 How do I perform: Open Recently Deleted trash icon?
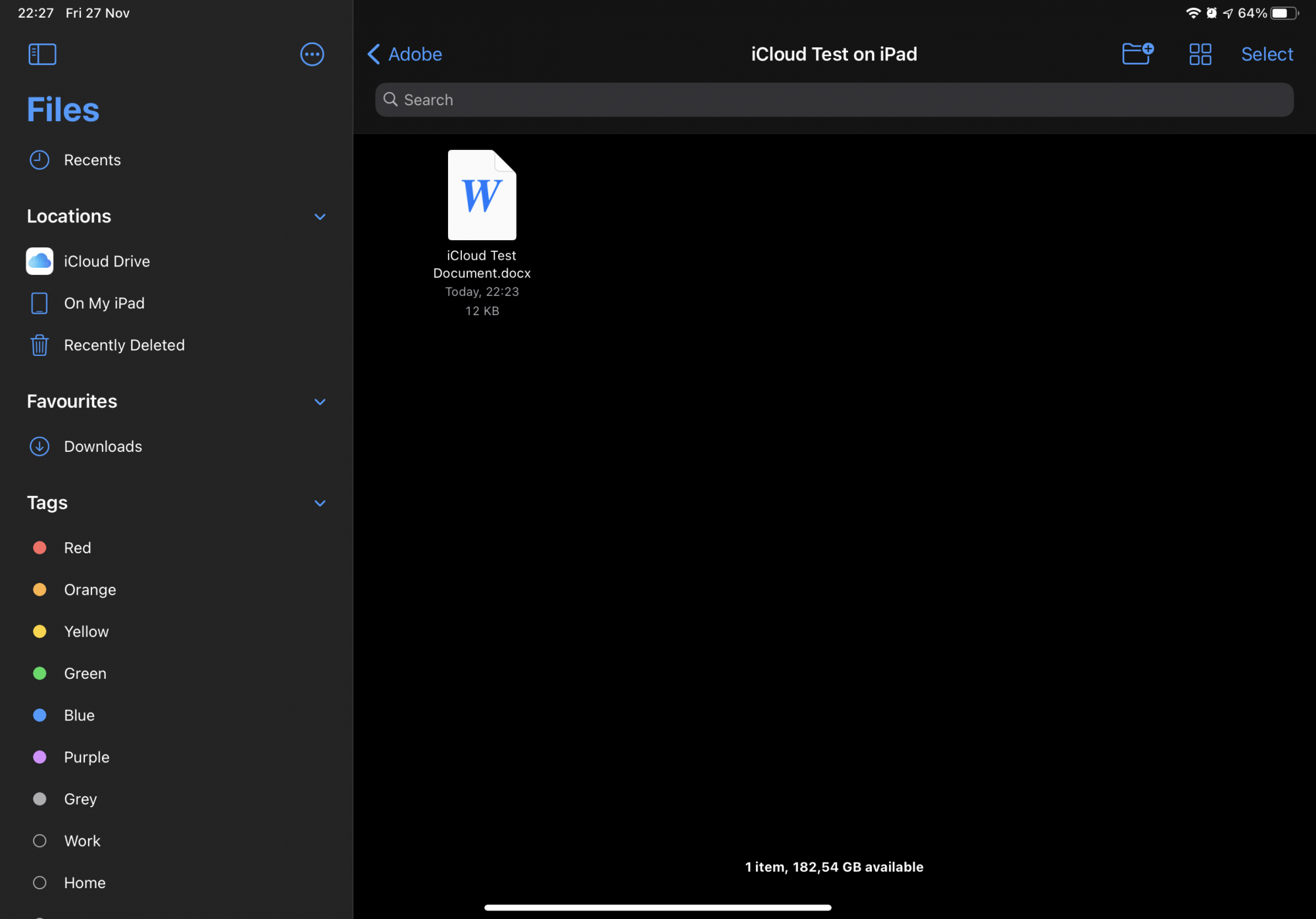coord(39,345)
